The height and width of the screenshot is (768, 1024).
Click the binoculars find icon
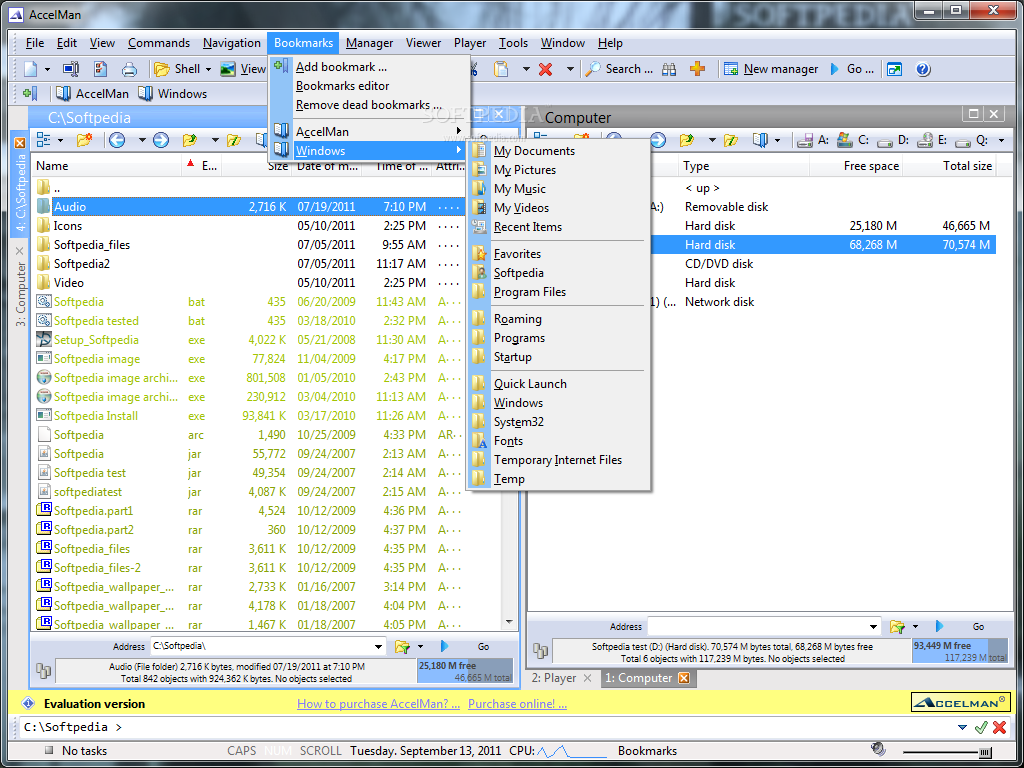669,69
